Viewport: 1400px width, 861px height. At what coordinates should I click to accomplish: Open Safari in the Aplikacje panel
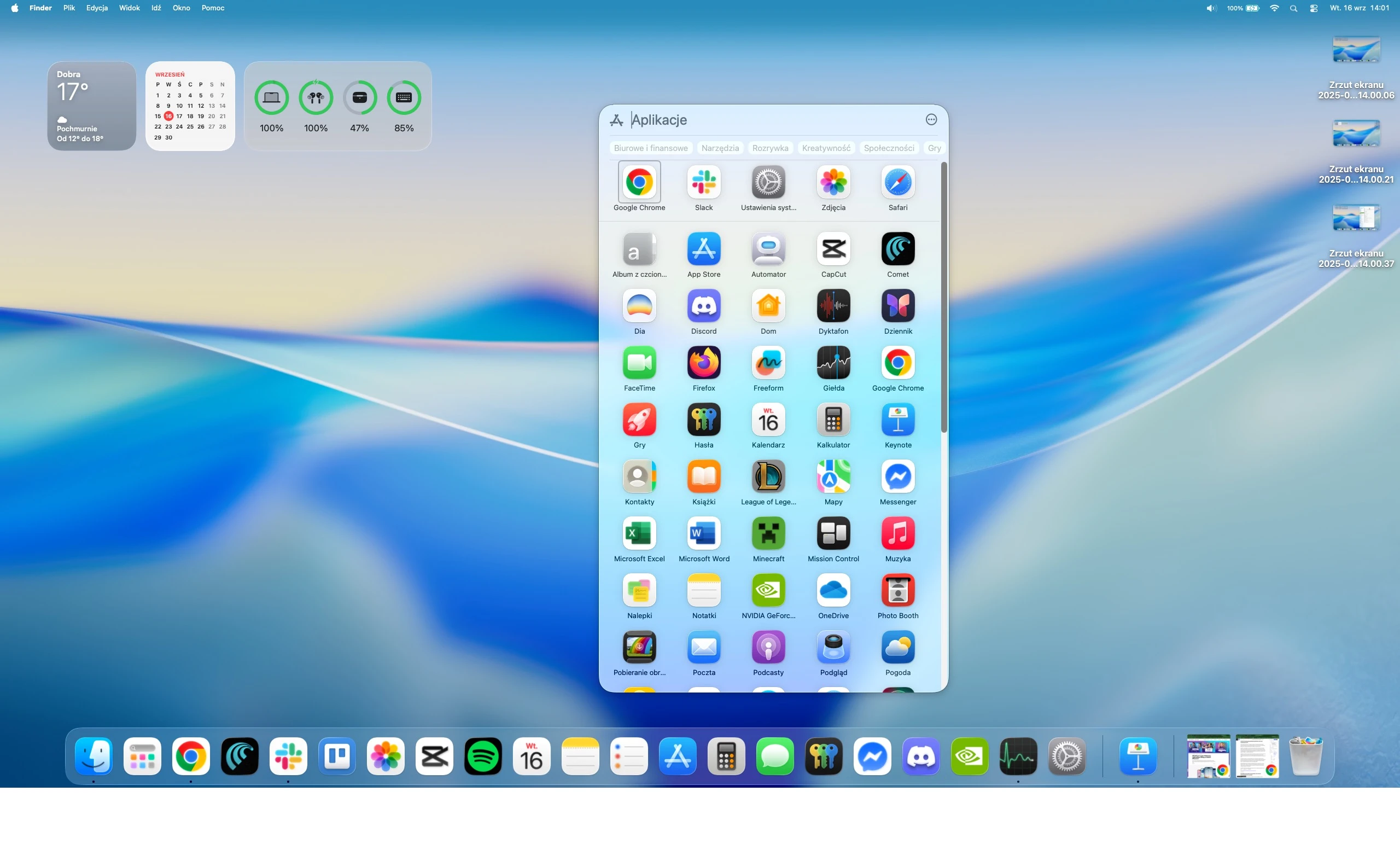[x=898, y=182]
